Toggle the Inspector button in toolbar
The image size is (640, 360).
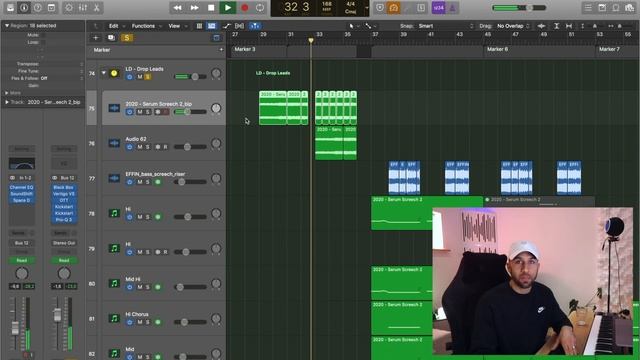[x=24, y=8]
